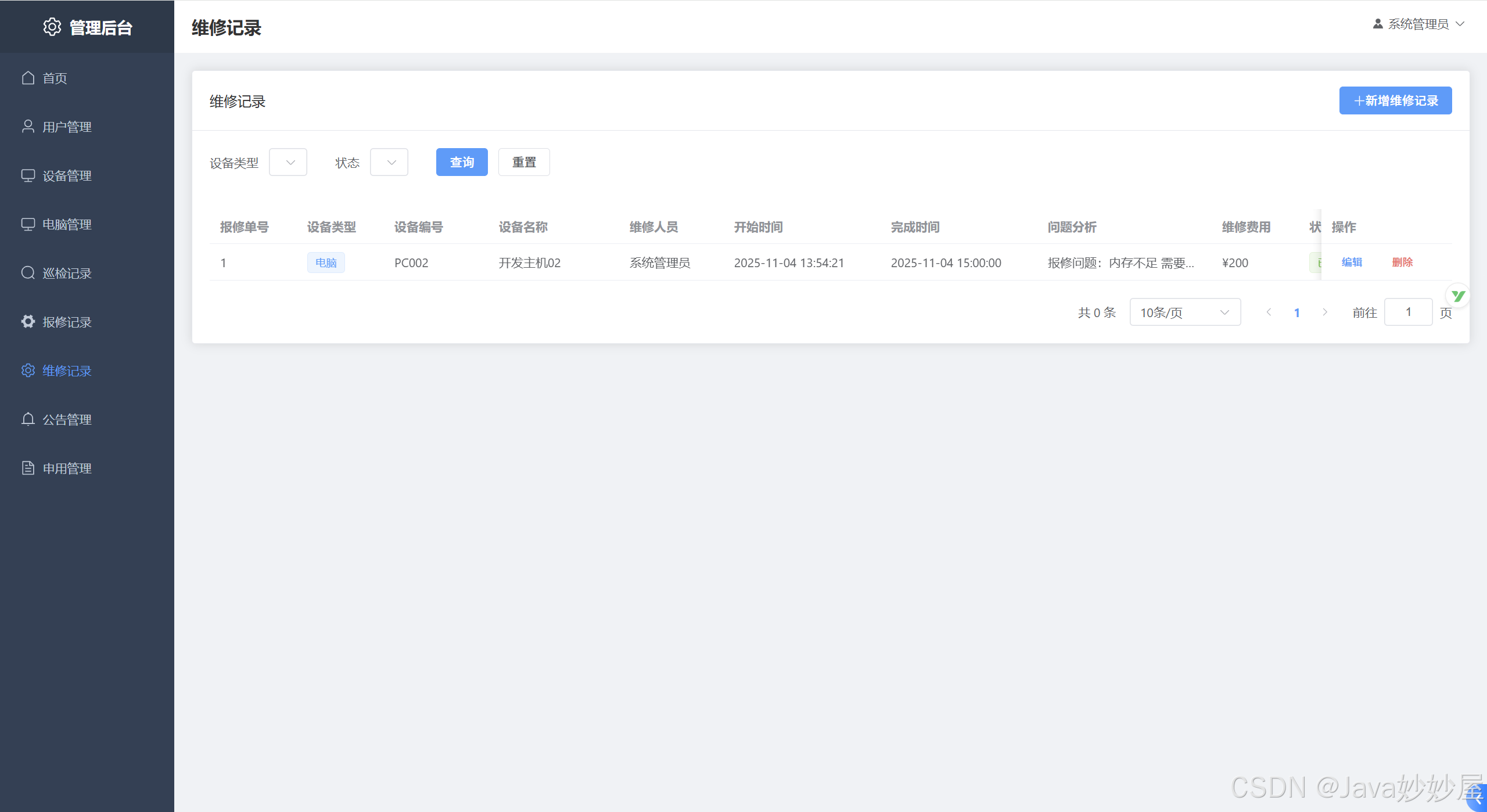Expand the 设备类型 filter dropdown
Screen dimensions: 1487x812
pos(288,162)
